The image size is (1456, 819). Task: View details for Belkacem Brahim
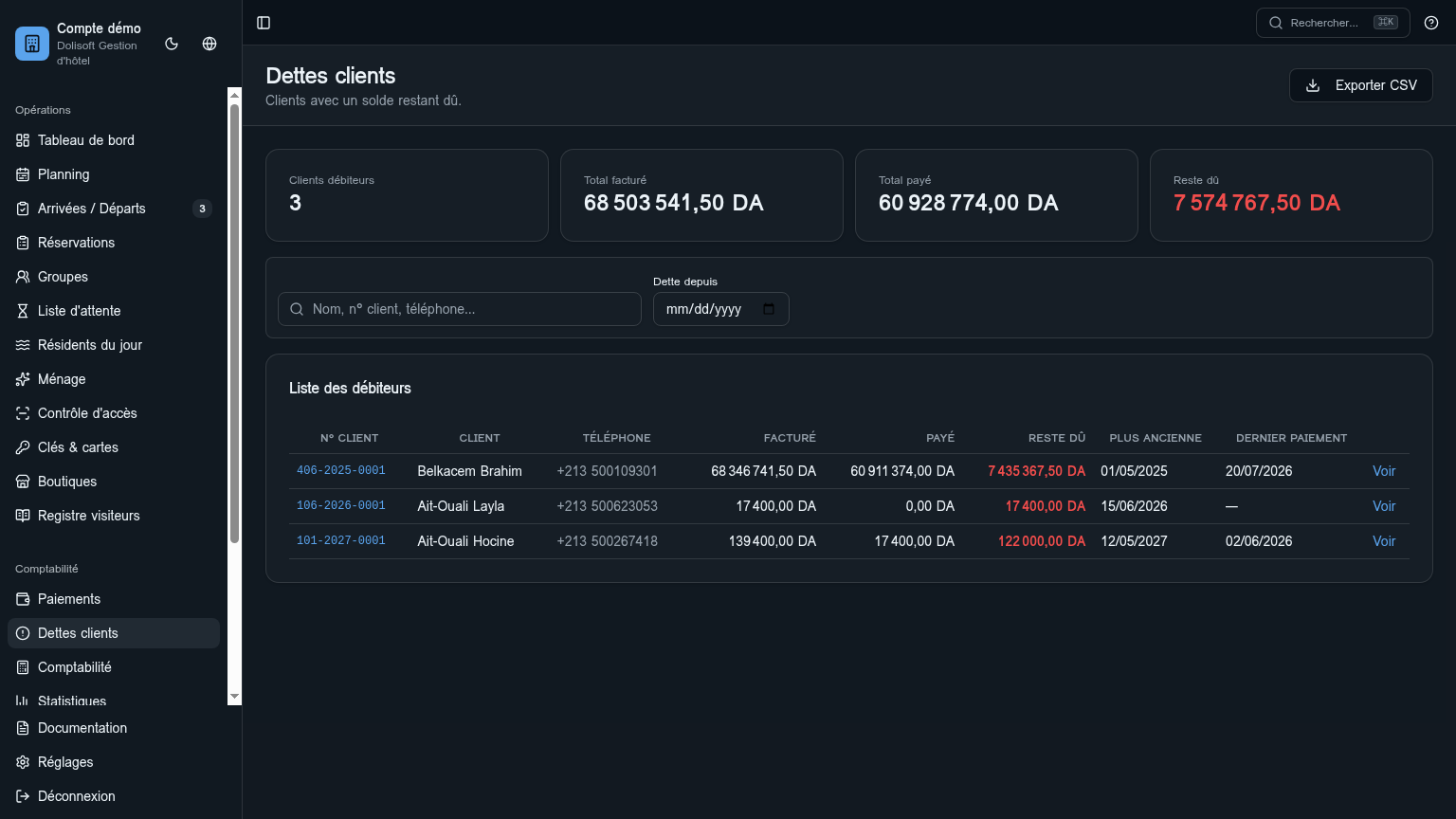pyautogui.click(x=1384, y=471)
